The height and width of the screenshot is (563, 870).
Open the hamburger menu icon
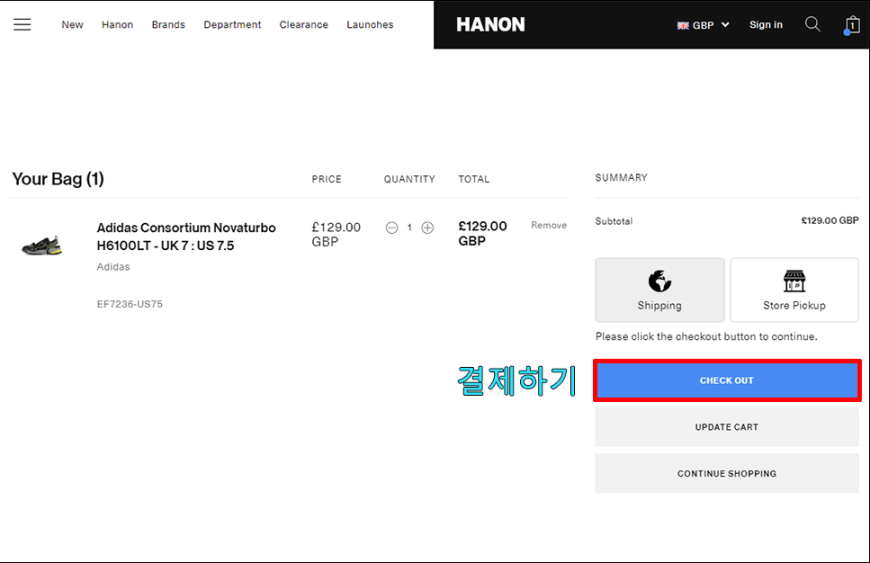click(22, 24)
